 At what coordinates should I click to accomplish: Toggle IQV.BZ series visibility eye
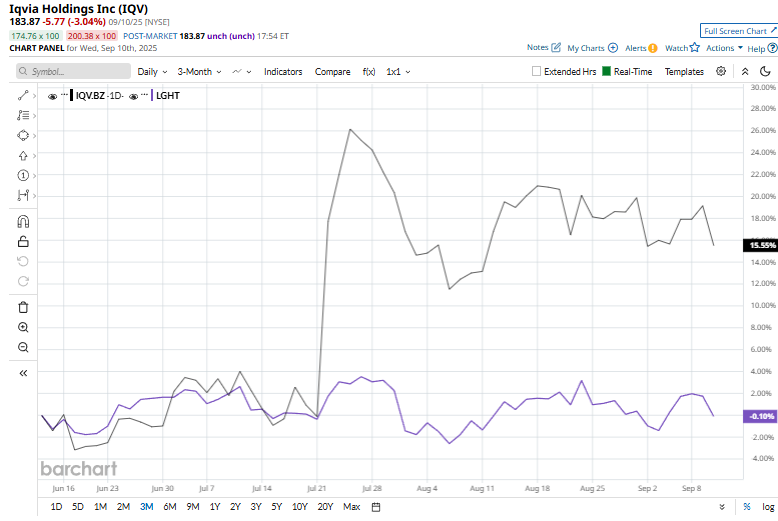pyautogui.click(x=52, y=96)
